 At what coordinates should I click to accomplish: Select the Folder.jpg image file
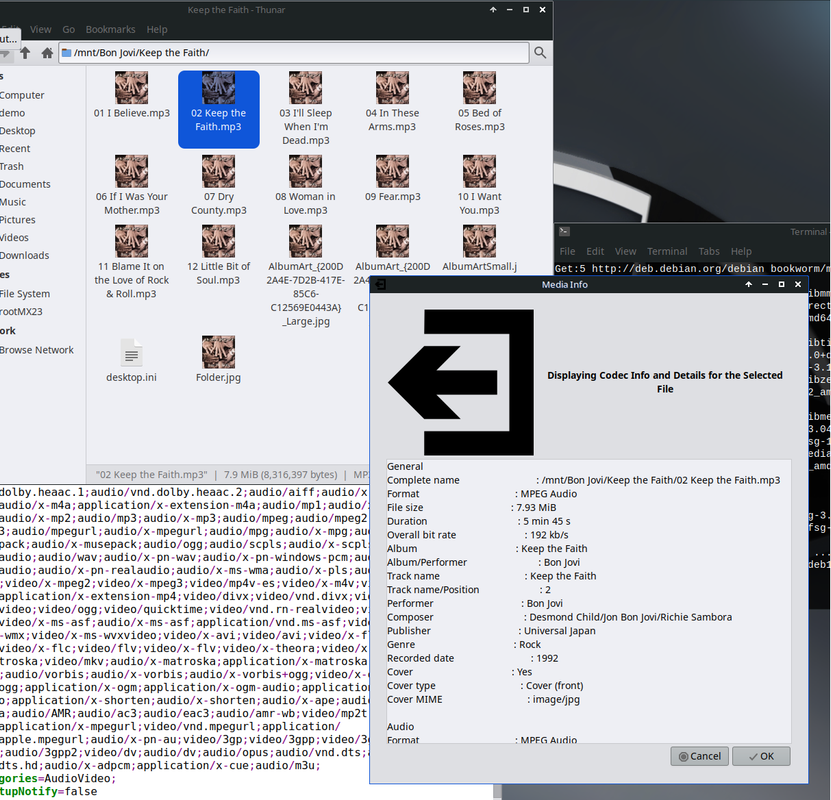218,360
